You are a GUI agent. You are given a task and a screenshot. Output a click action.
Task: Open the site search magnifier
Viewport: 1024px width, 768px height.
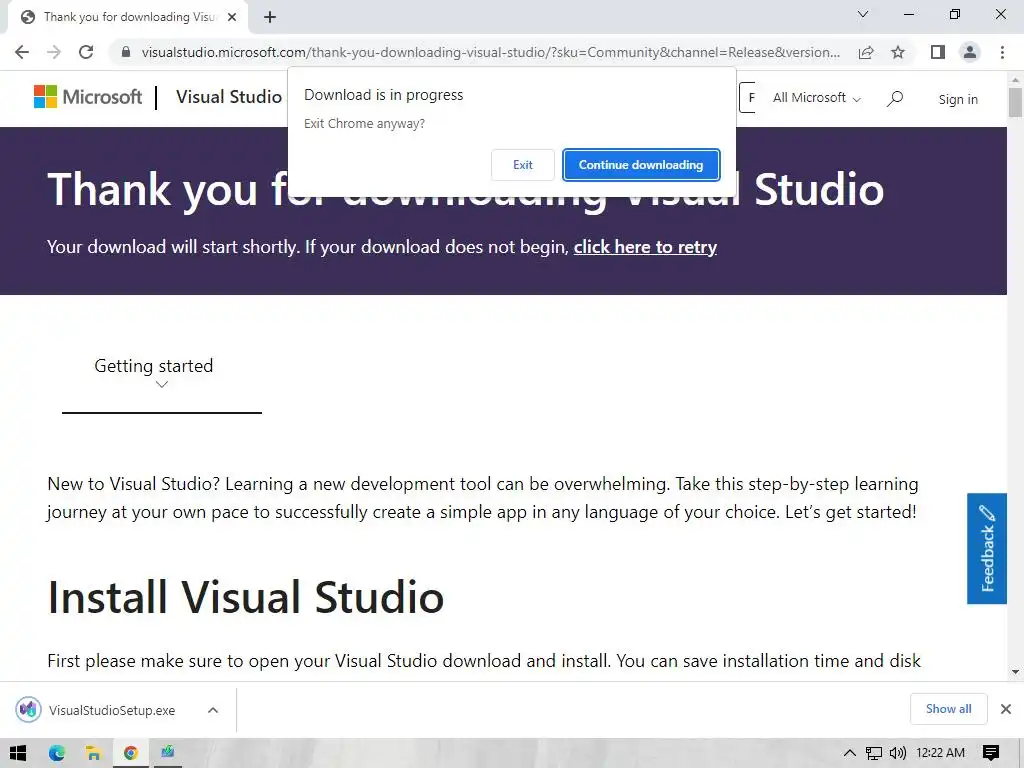click(895, 99)
